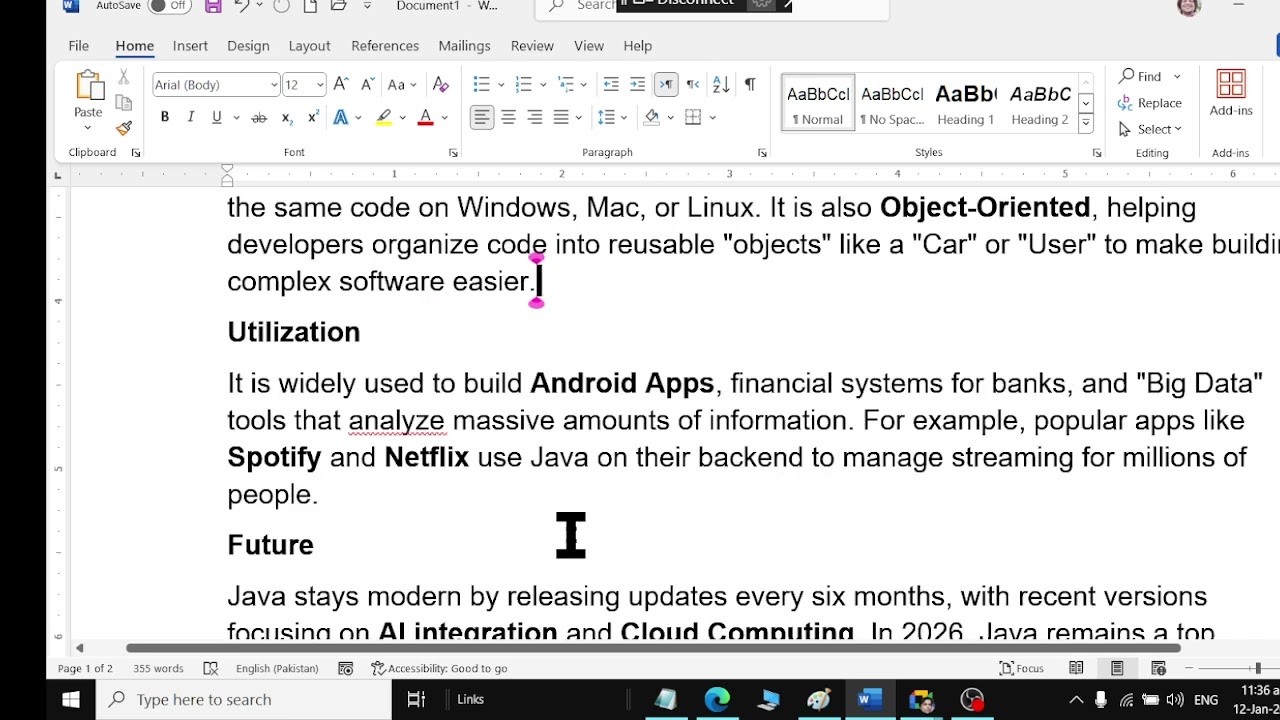The image size is (1280, 720).
Task: Click the Save icon in the title bar
Action: (212, 6)
